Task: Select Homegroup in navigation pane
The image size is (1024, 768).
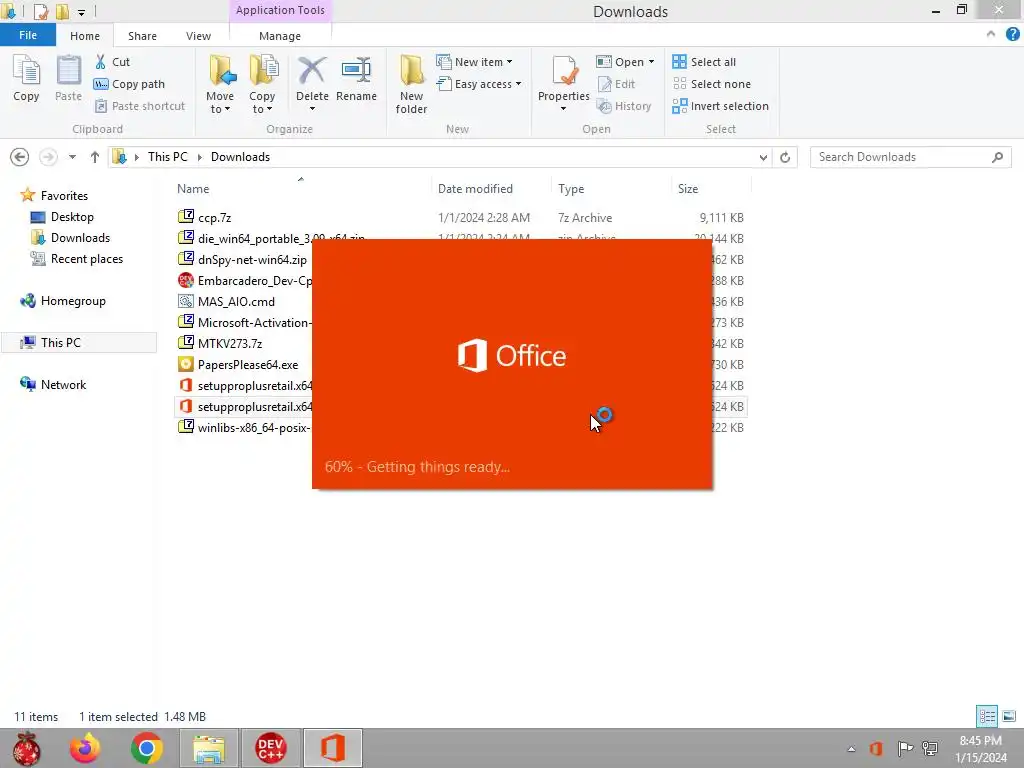Action: [x=73, y=300]
